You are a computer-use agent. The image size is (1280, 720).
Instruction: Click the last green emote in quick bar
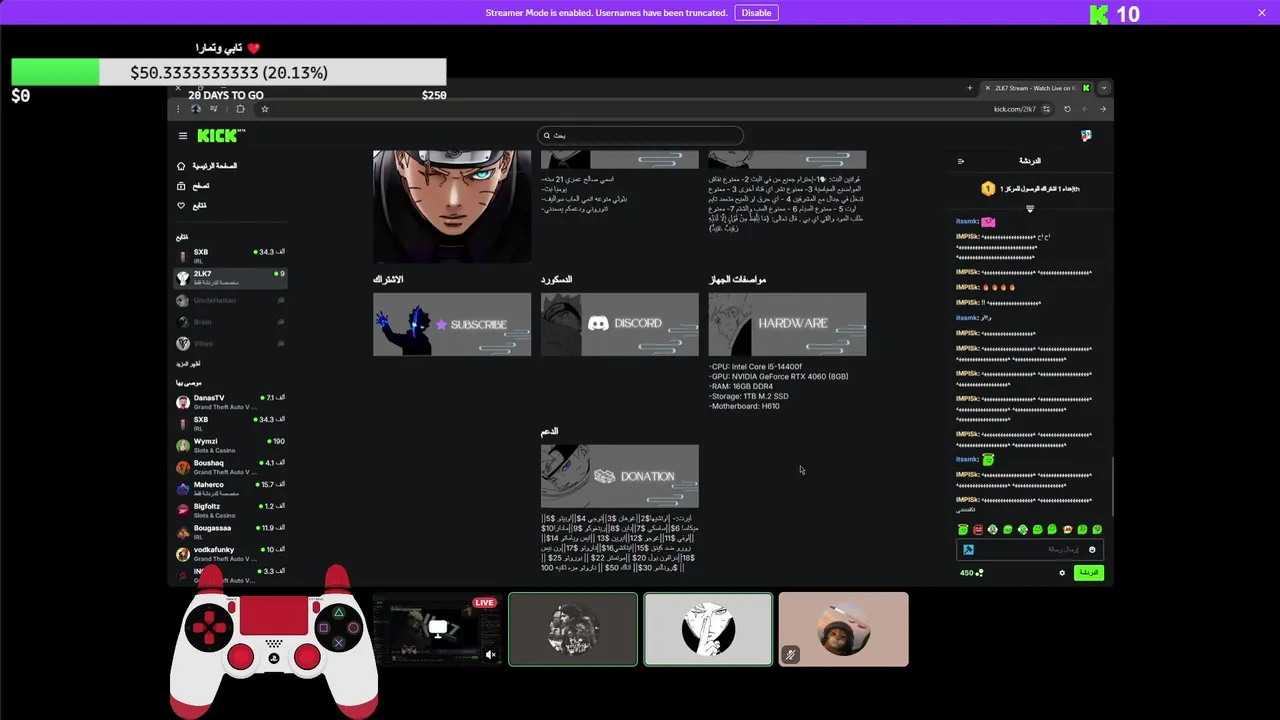[x=1097, y=530]
